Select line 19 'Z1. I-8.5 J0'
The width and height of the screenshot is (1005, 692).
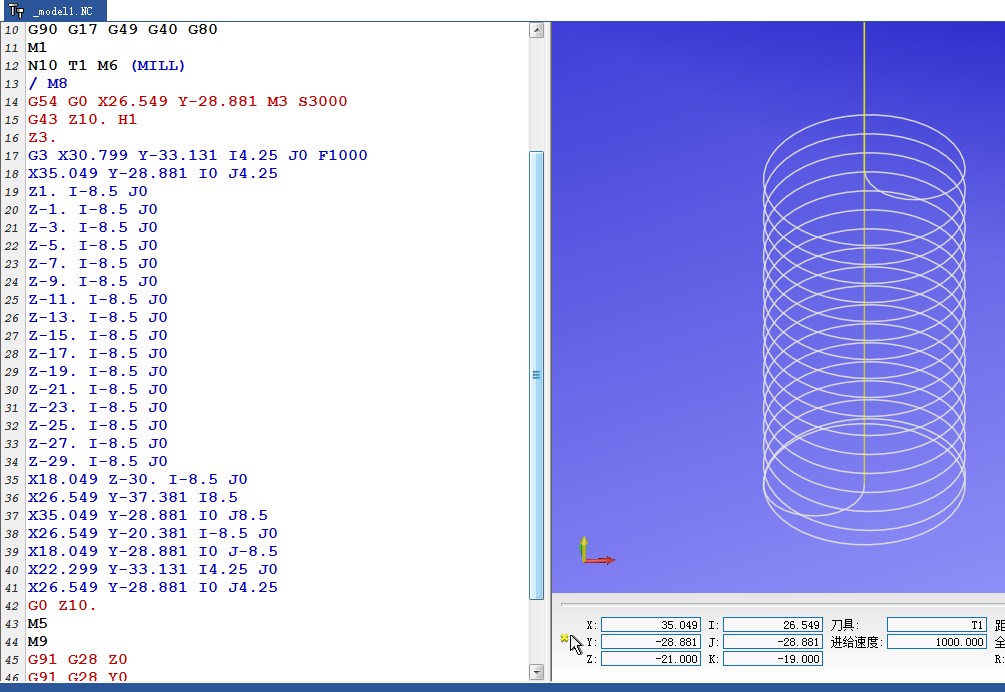point(88,191)
